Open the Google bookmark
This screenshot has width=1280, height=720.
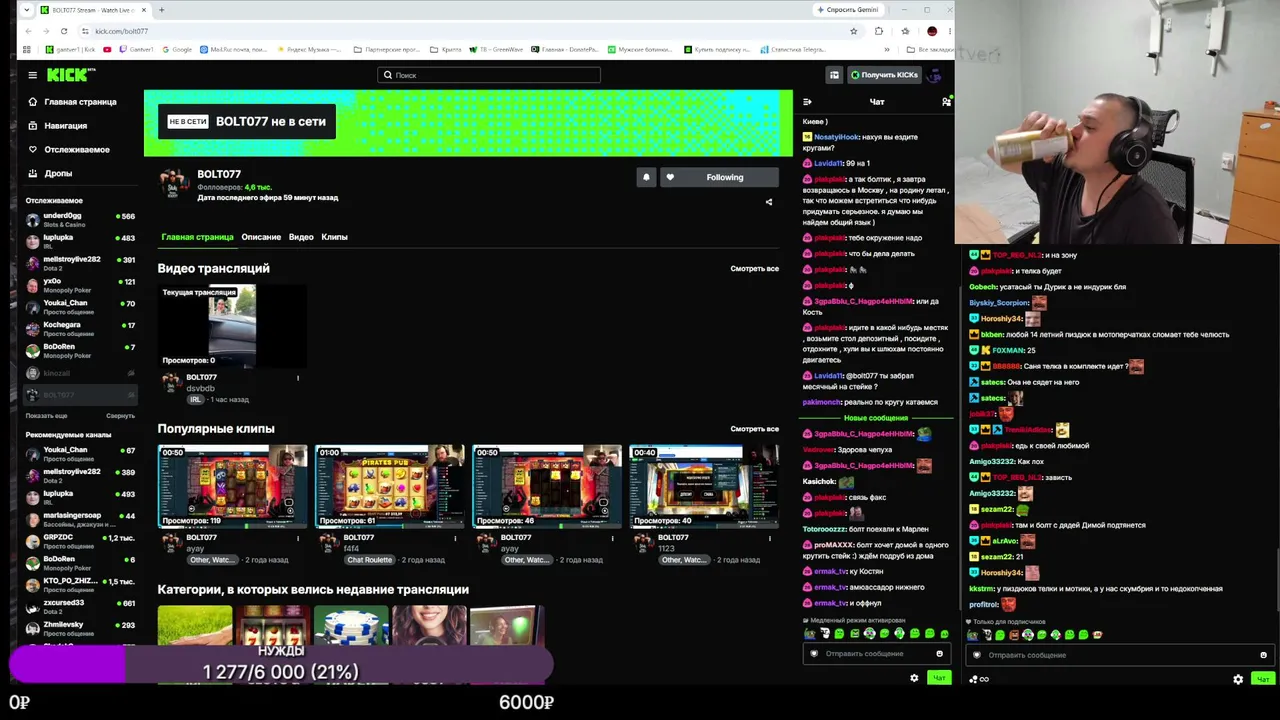[177, 49]
